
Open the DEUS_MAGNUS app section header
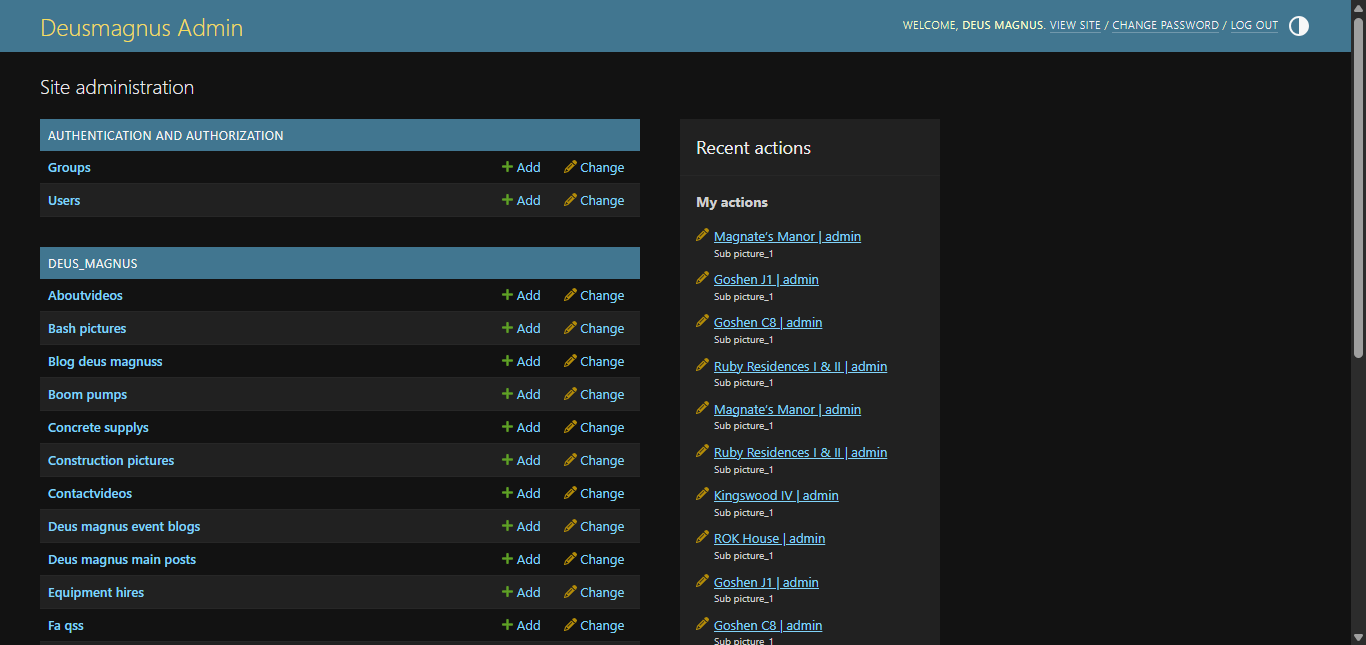click(x=93, y=263)
